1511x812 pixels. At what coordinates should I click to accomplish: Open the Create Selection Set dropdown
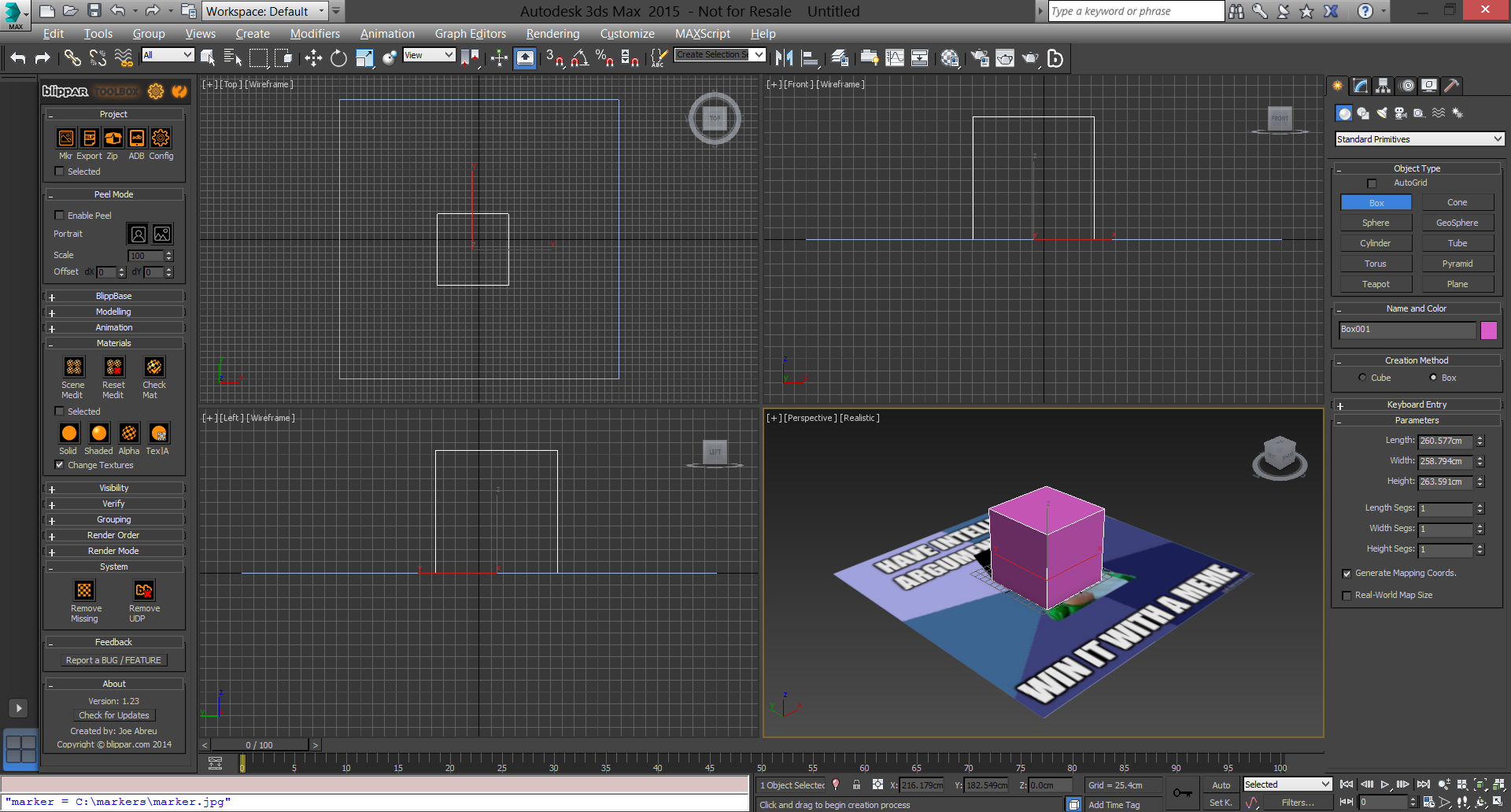click(720, 55)
